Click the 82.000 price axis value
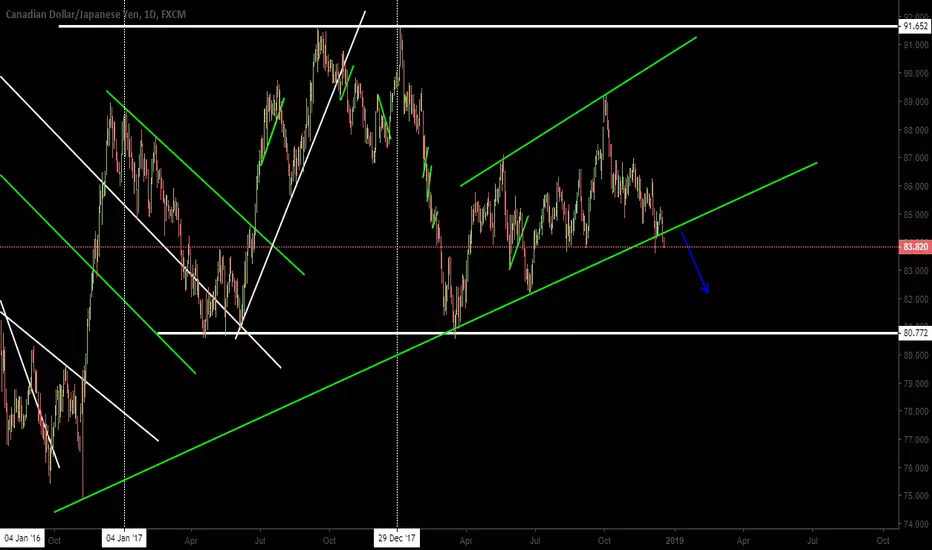The image size is (932, 550). [916, 299]
